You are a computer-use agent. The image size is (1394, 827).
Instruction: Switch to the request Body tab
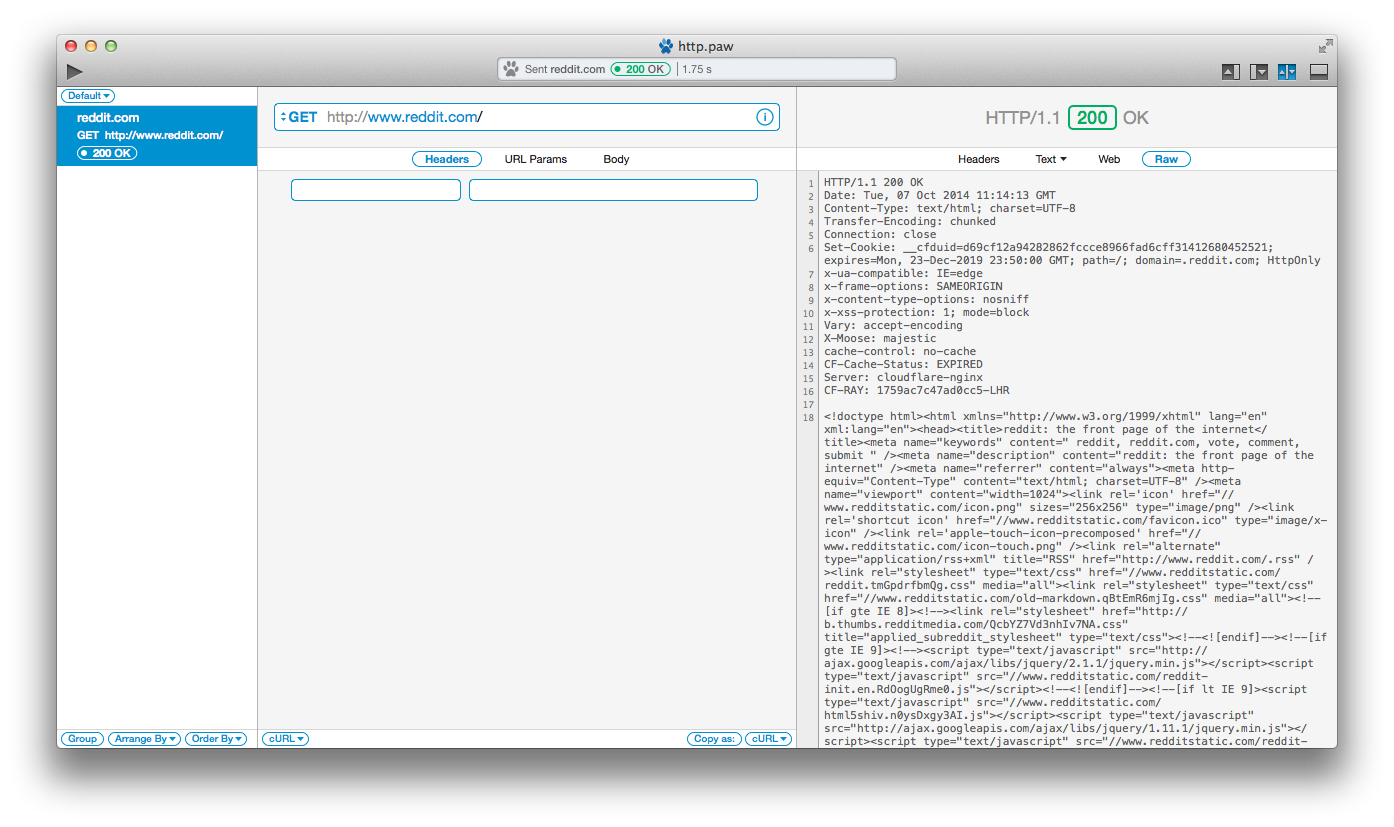(x=616, y=159)
